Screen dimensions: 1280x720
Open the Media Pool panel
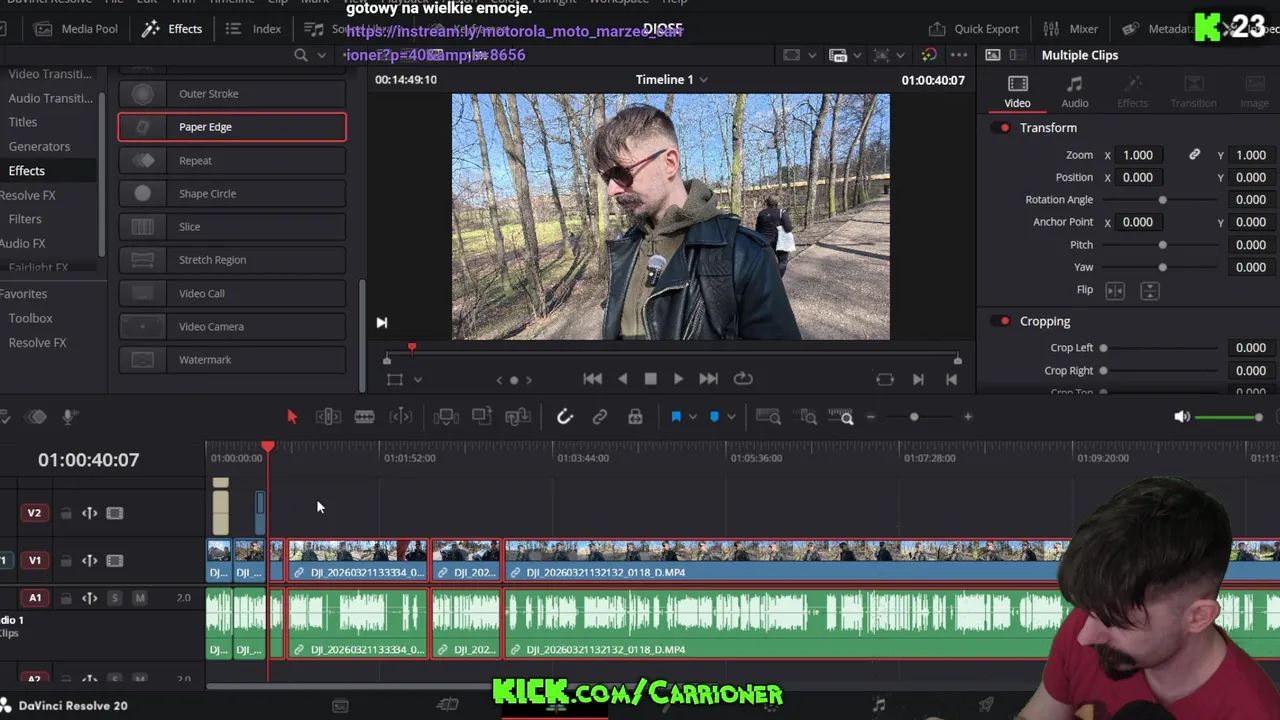(x=77, y=29)
